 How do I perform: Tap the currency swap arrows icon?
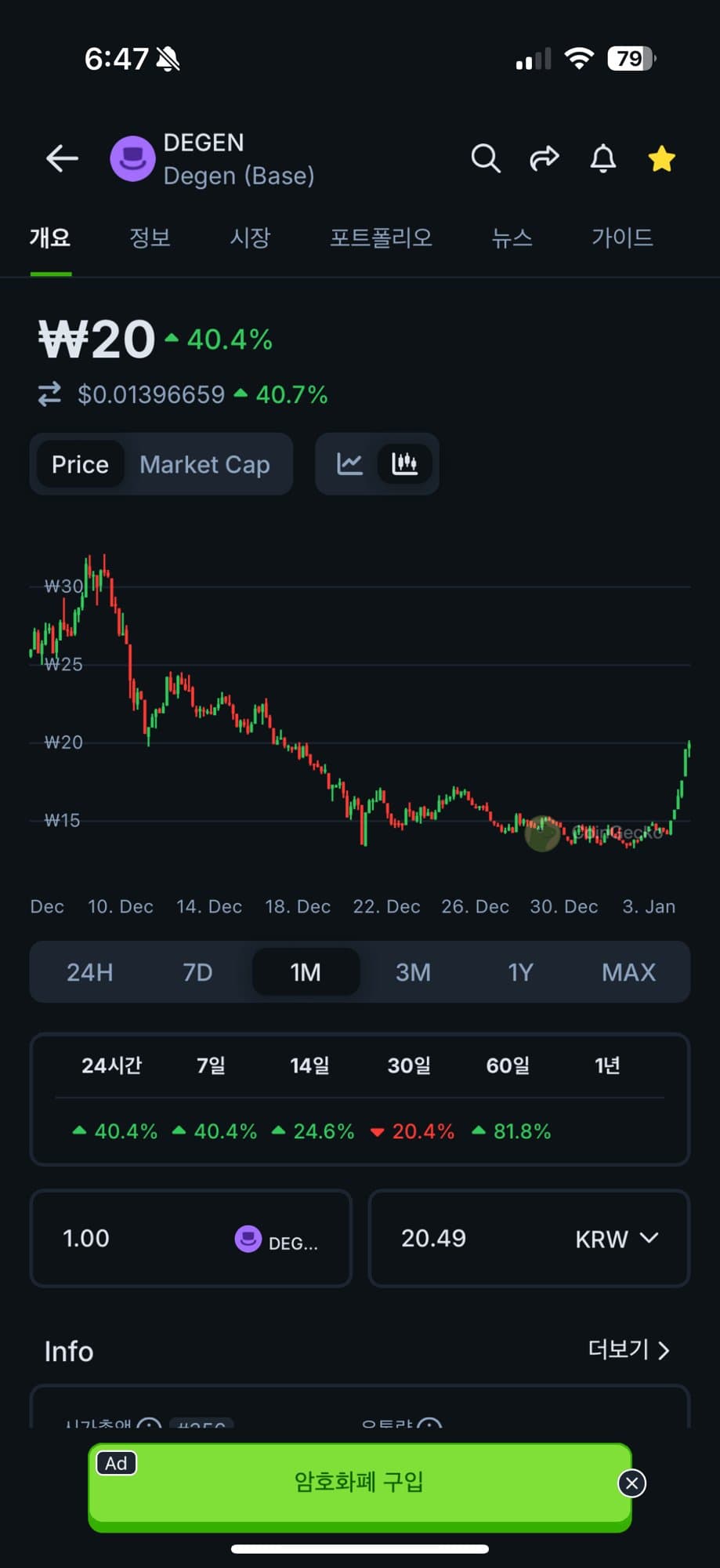tap(49, 394)
